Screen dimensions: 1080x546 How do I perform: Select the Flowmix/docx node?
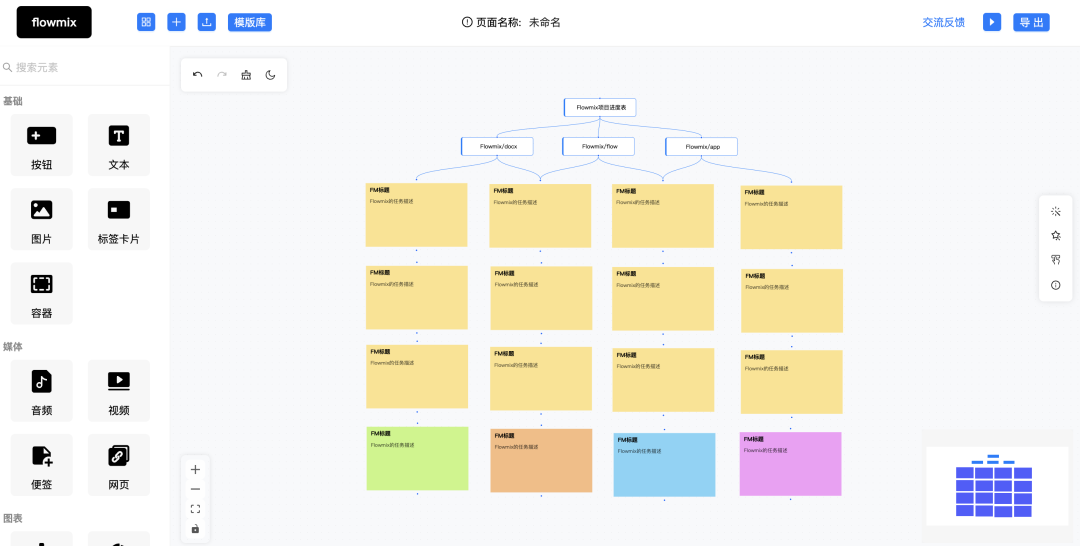coord(497,146)
